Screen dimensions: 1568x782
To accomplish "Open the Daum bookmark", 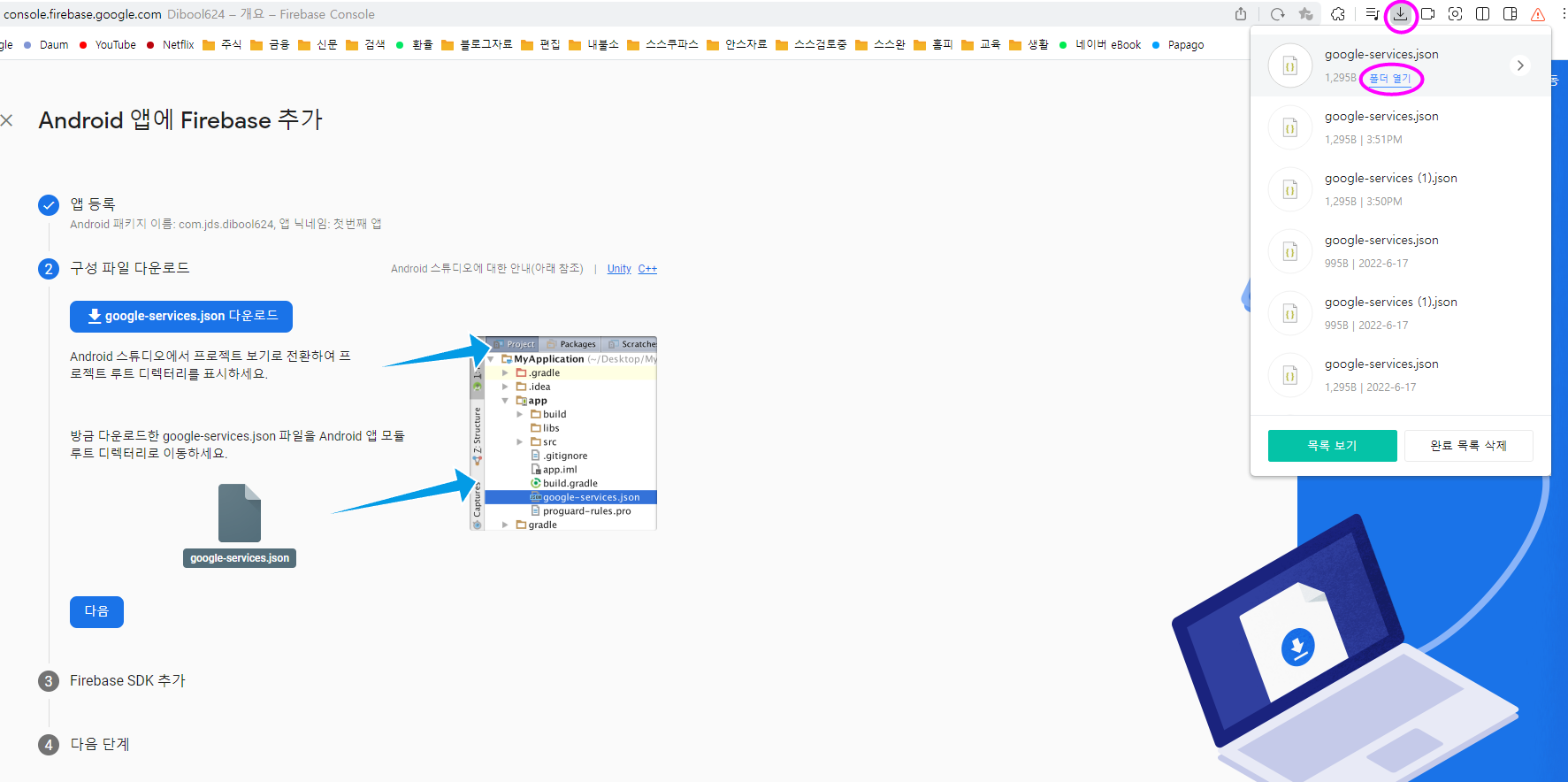I will pyautogui.click(x=46, y=45).
